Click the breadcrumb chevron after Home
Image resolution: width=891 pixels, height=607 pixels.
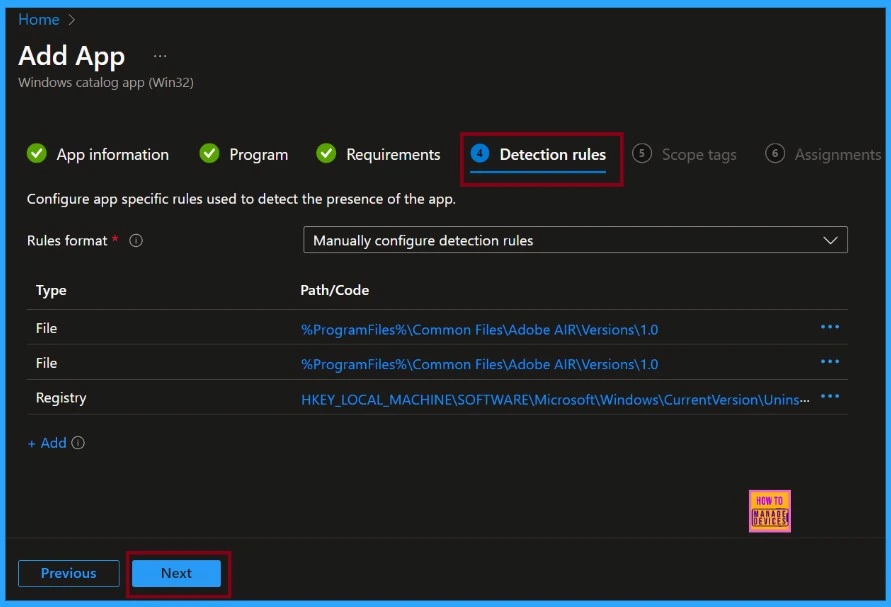pos(72,20)
